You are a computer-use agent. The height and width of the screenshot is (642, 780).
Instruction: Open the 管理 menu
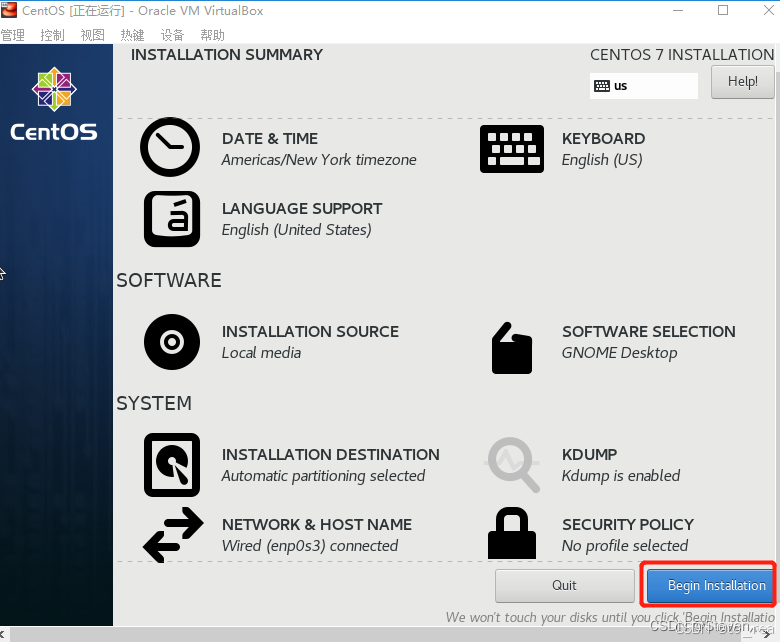pos(12,35)
